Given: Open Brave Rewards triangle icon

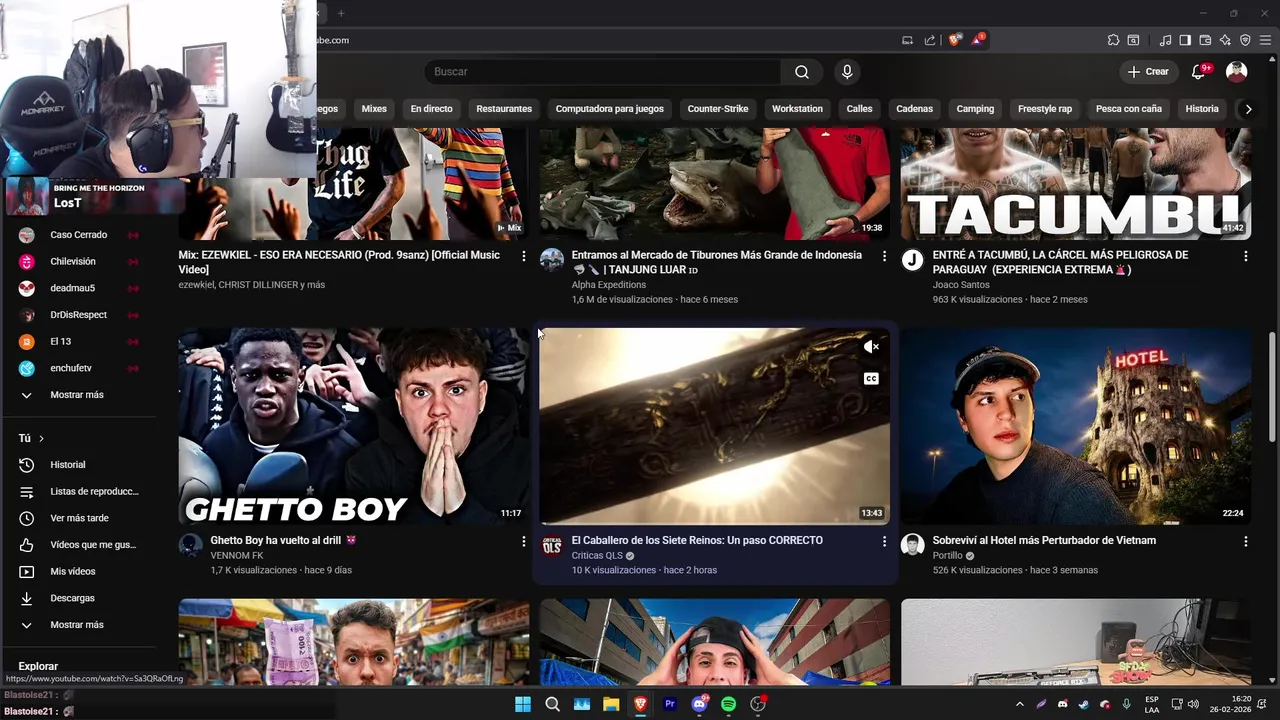Looking at the screenshot, I should point(978,40).
